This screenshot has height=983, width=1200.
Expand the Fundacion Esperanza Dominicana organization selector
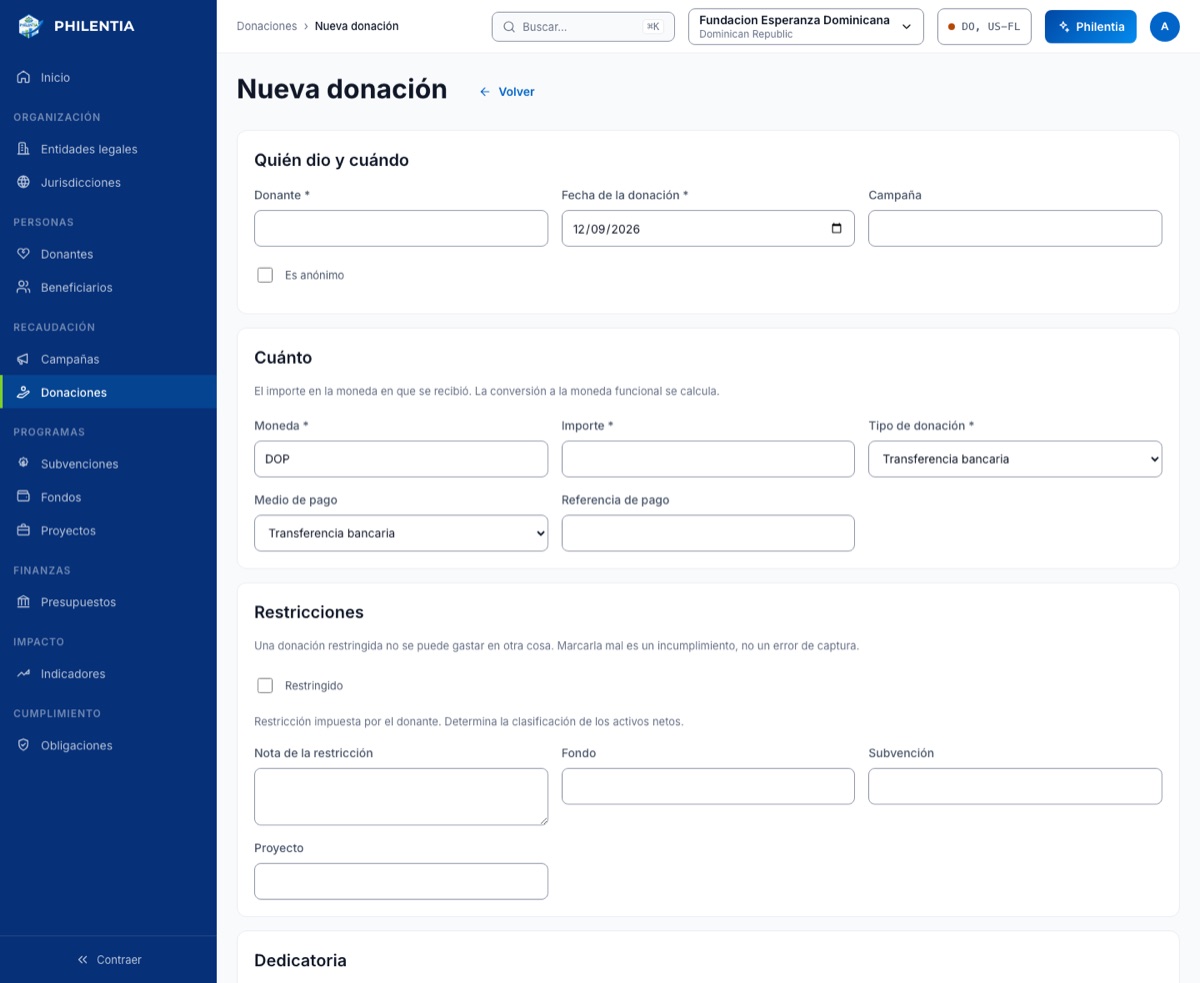click(805, 26)
